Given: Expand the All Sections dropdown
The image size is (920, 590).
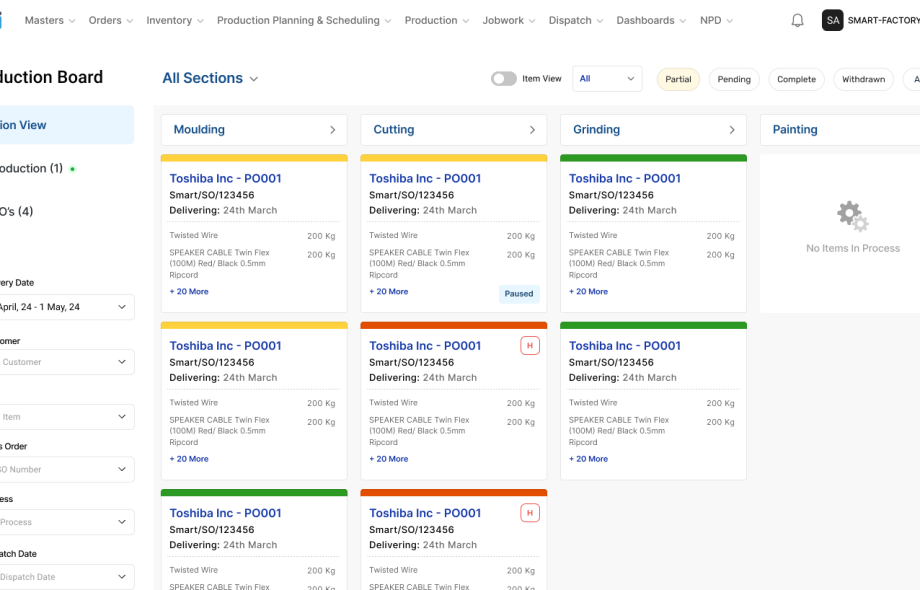Looking at the screenshot, I should (210, 78).
